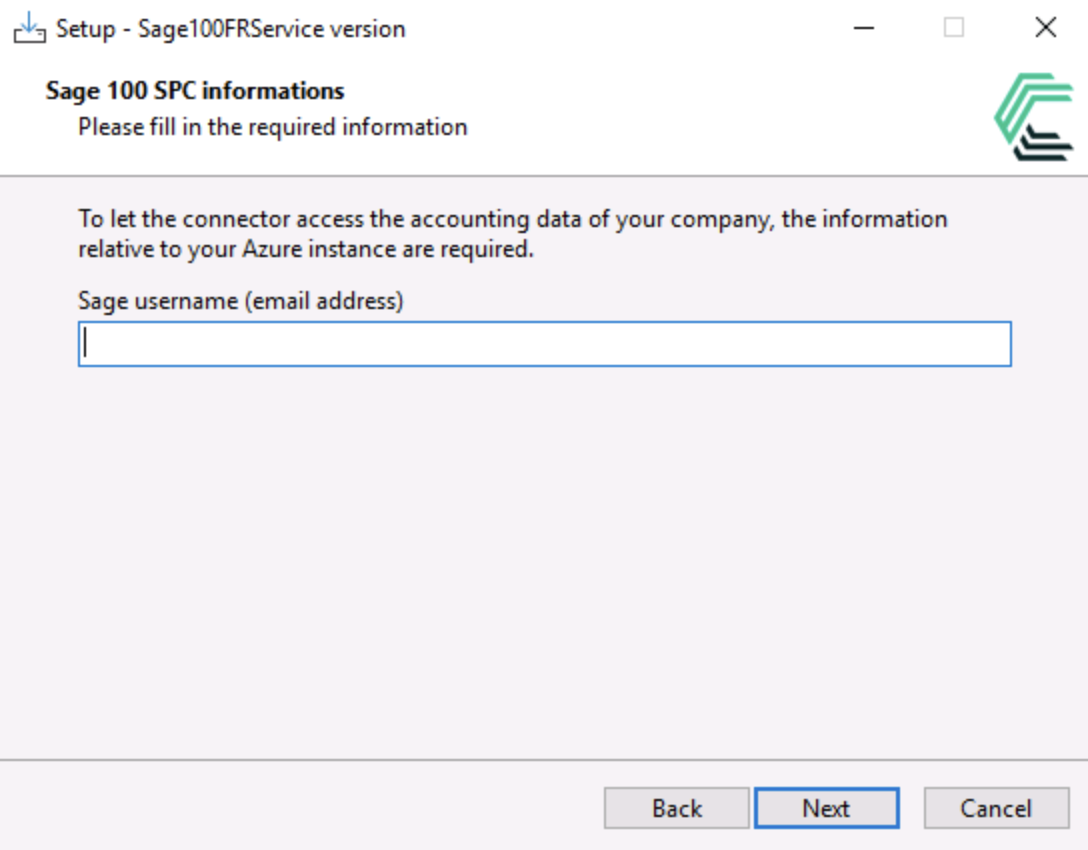Viewport: 1088px width, 850px height.
Task: Click the "Setup - Sage100FRService version" window title
Action: click(x=231, y=28)
